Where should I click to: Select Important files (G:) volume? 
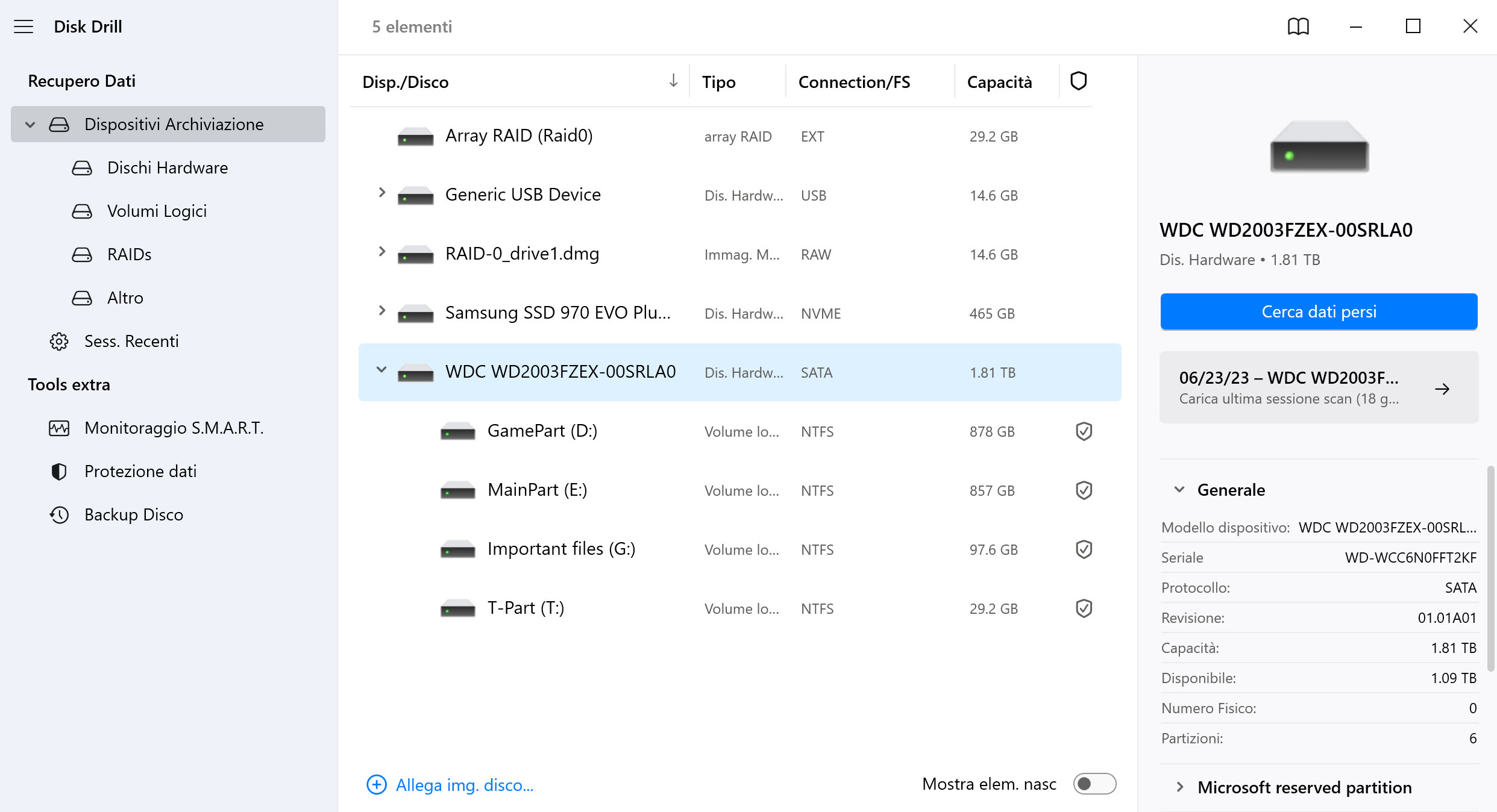point(740,549)
